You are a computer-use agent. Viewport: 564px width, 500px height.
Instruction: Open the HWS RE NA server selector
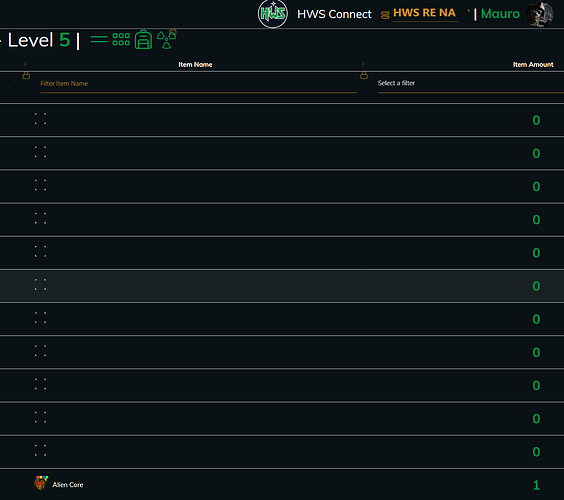point(424,13)
